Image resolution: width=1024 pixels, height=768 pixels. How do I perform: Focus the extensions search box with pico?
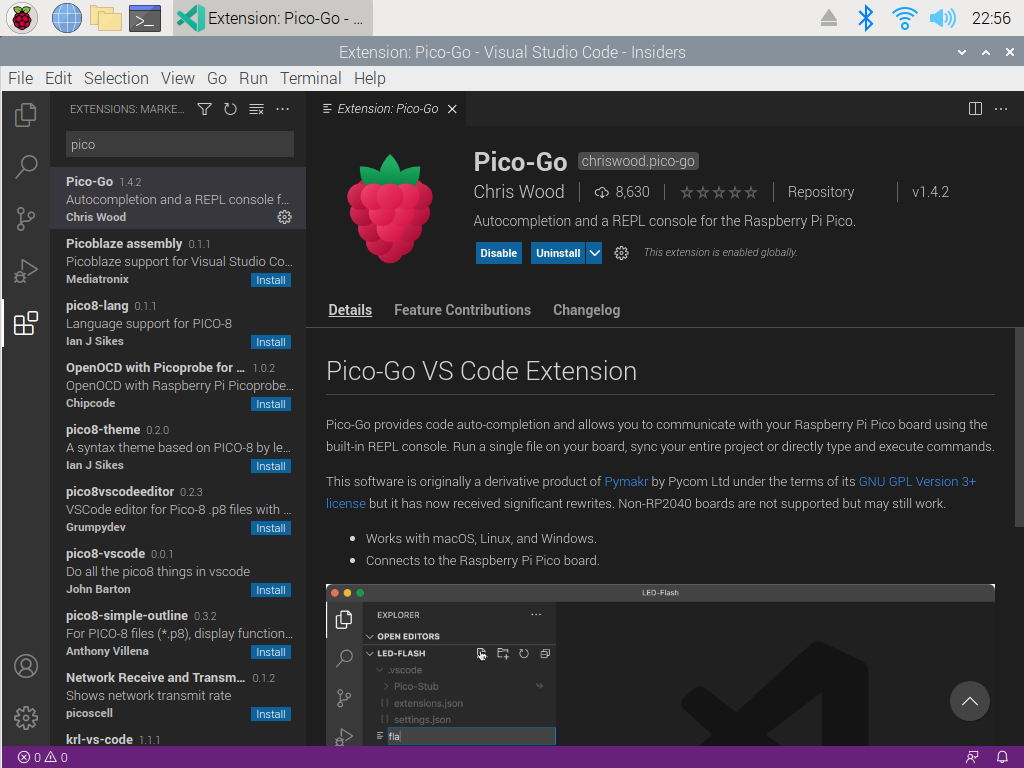(180, 144)
